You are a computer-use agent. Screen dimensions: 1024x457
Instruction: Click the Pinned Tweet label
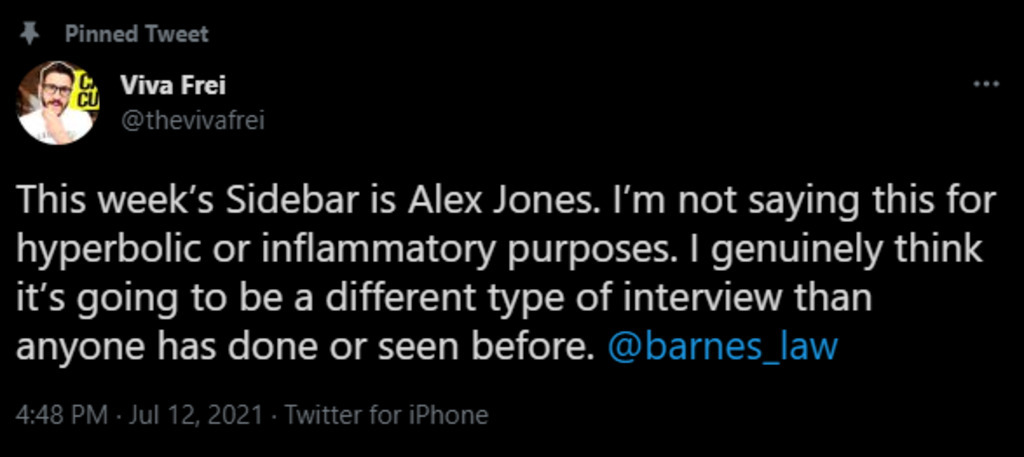click(x=137, y=34)
